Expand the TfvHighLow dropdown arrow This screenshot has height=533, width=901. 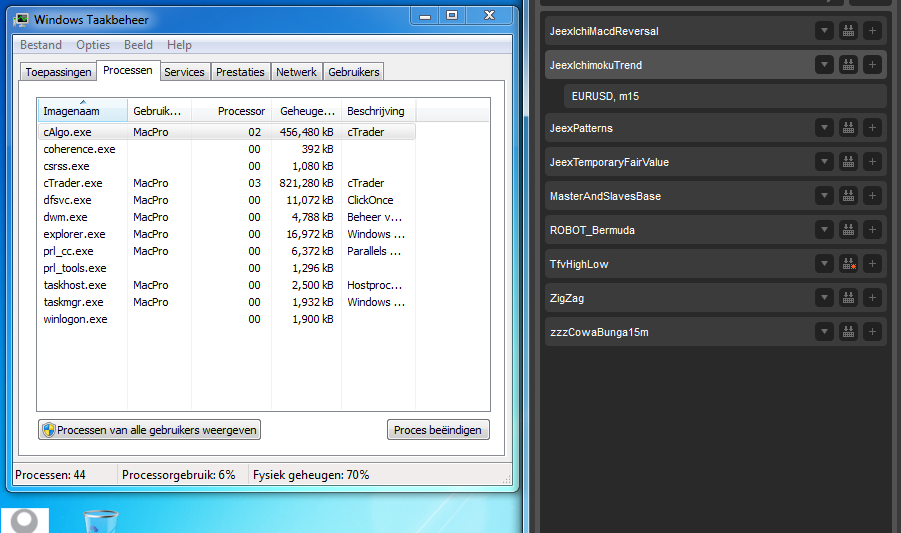[825, 264]
